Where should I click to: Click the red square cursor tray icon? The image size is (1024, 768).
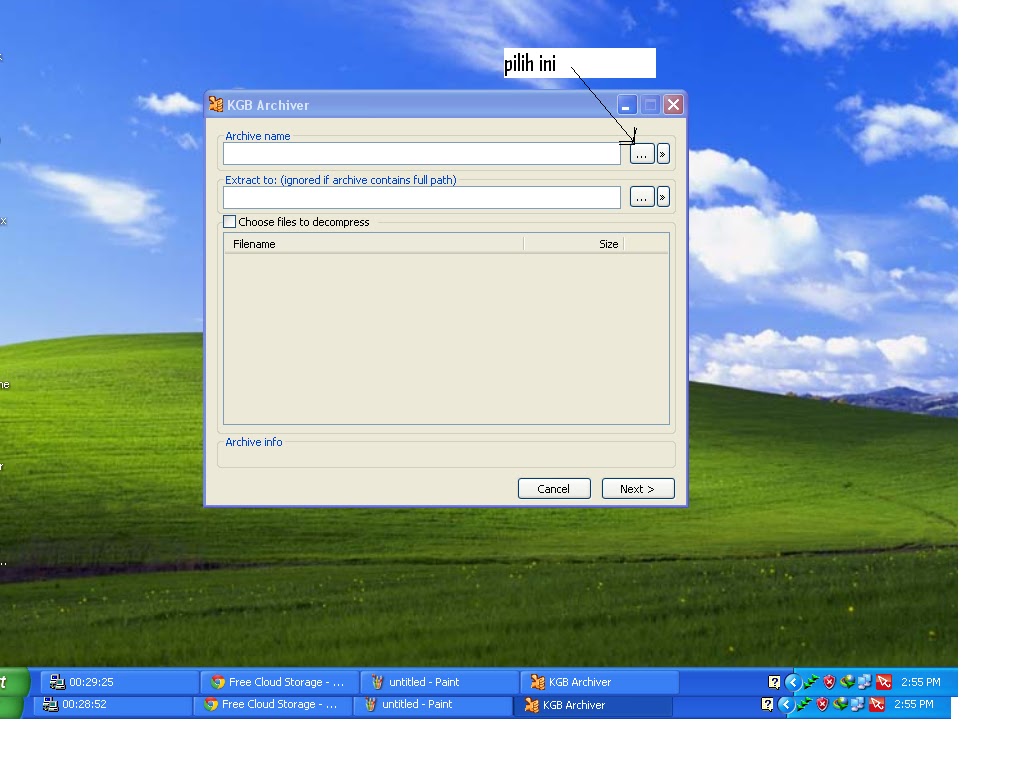click(884, 681)
